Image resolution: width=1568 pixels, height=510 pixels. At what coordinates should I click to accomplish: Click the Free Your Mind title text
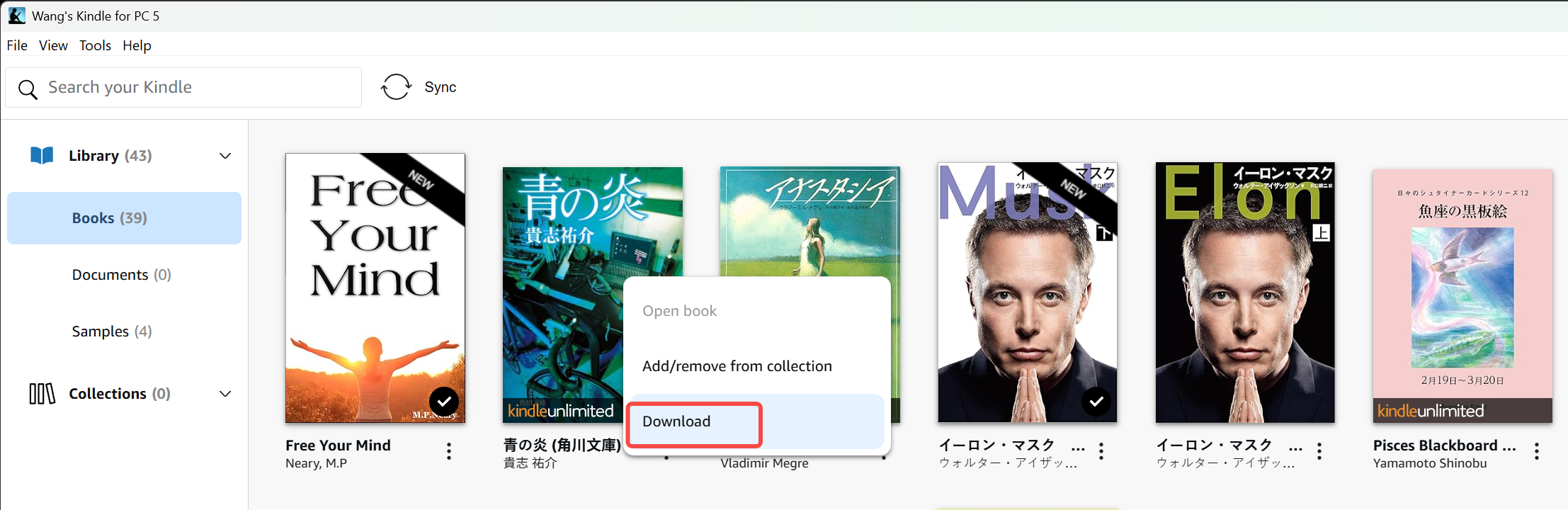pos(338,446)
